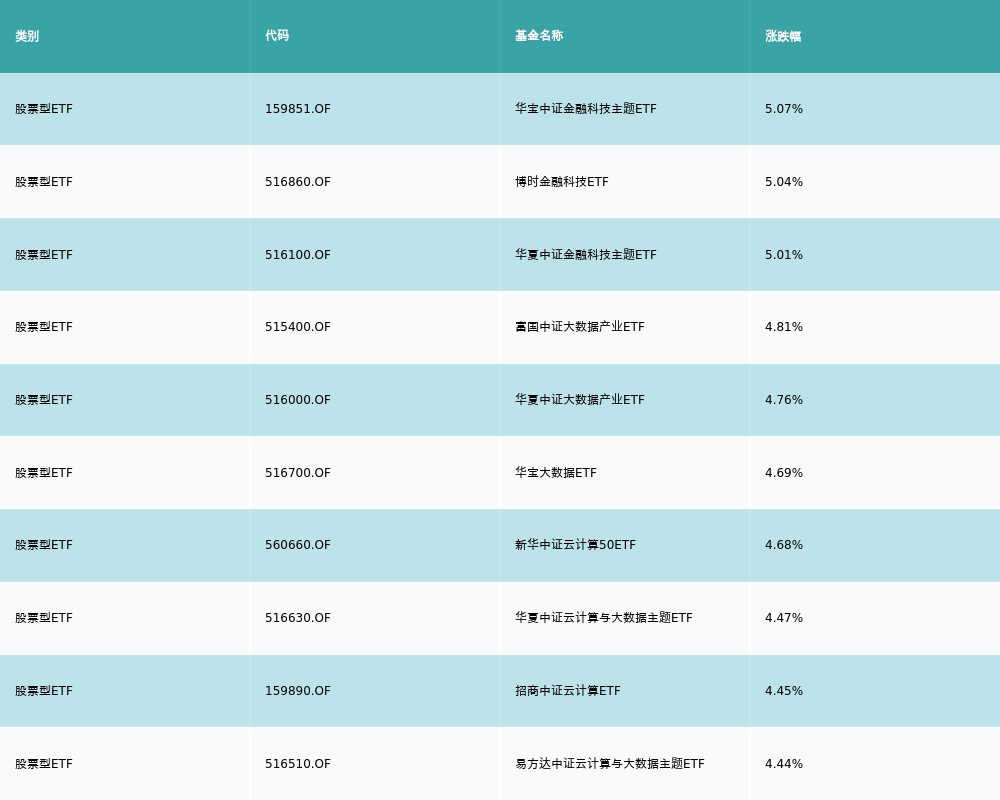Select fund code 515400.OF
The image size is (1000, 800).
pos(298,327)
